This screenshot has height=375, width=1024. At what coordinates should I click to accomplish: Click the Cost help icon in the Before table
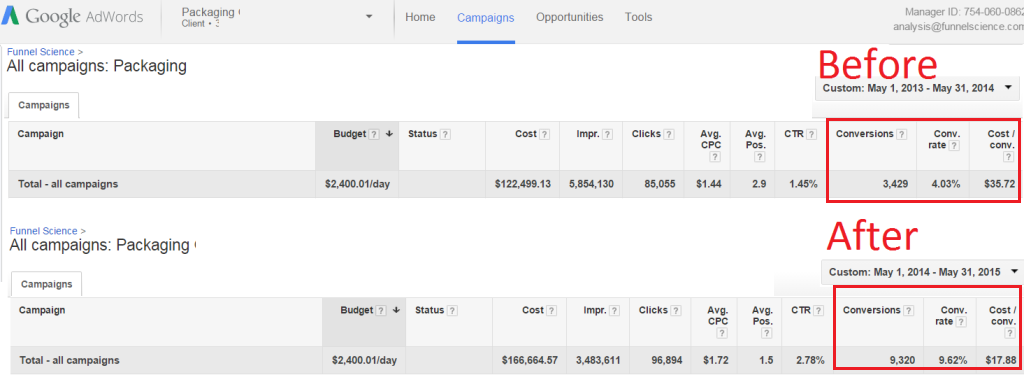pos(545,134)
